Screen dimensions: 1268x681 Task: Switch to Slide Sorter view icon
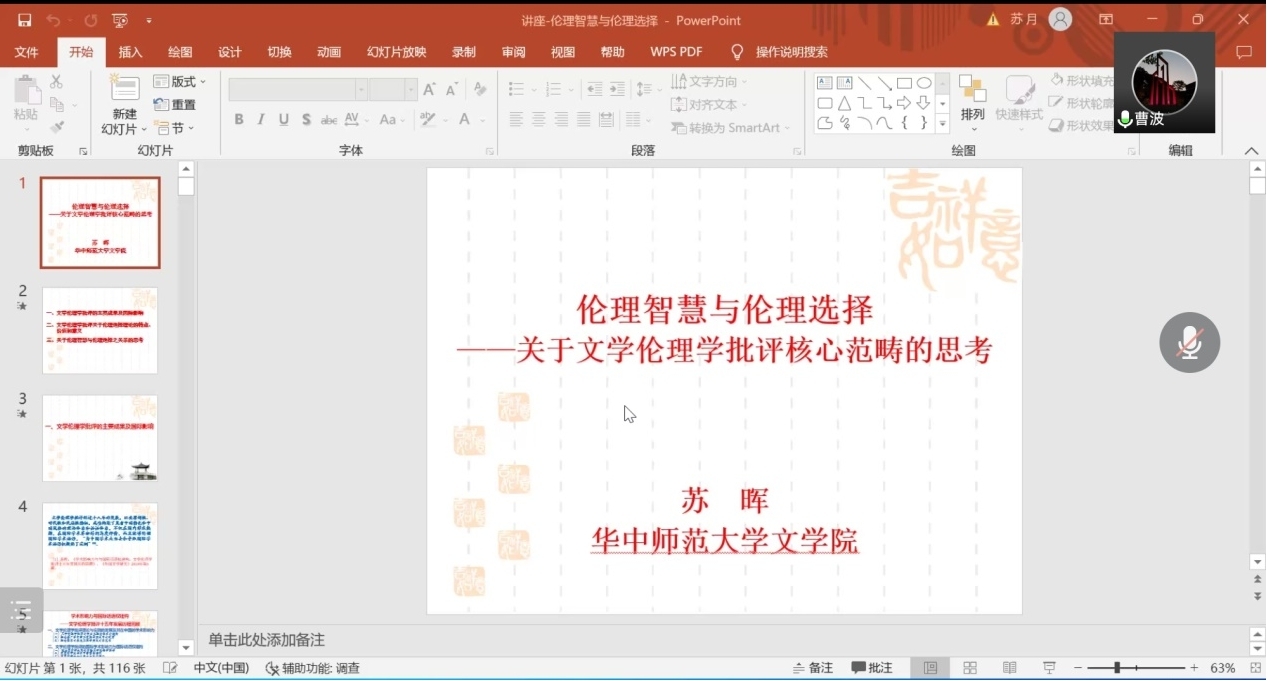click(969, 668)
